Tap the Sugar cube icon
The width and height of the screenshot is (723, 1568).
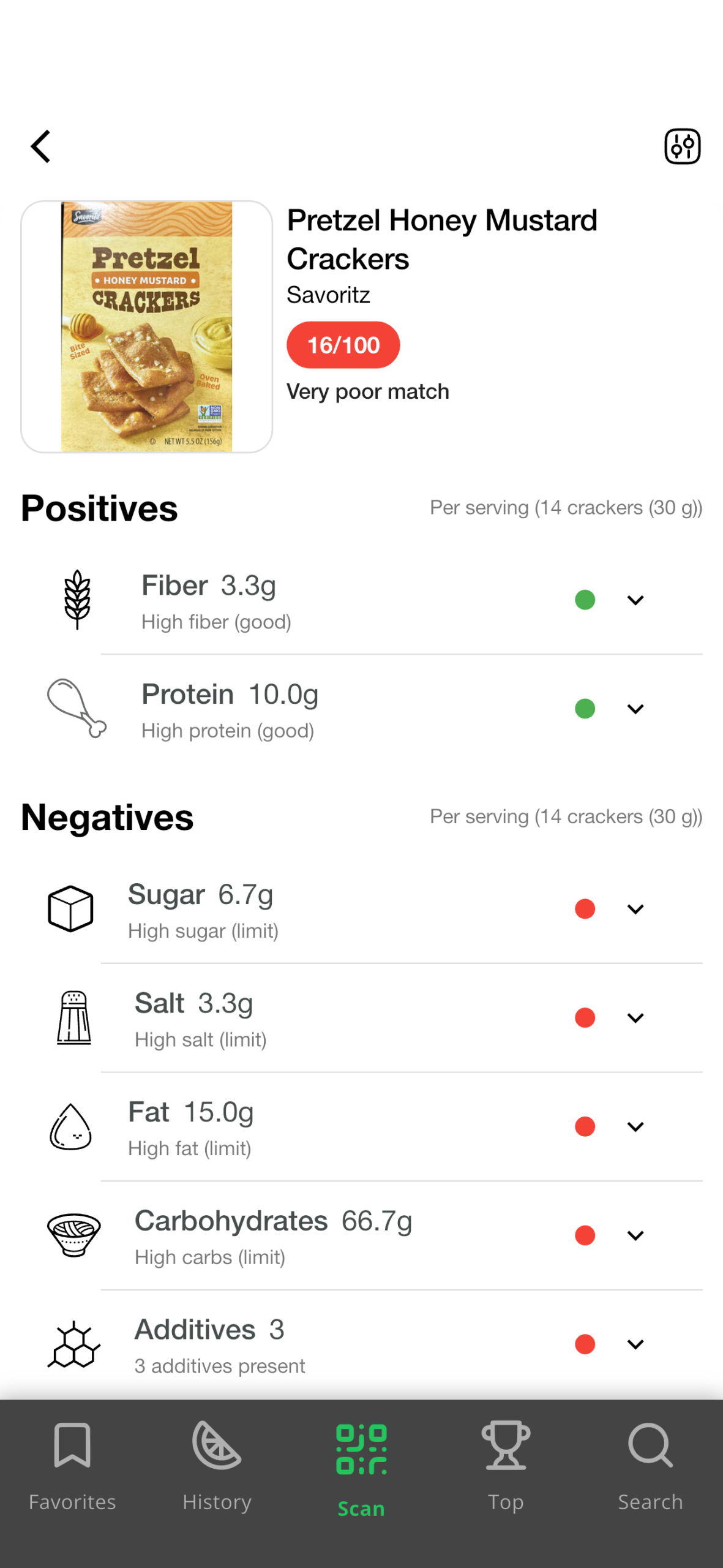(71, 908)
